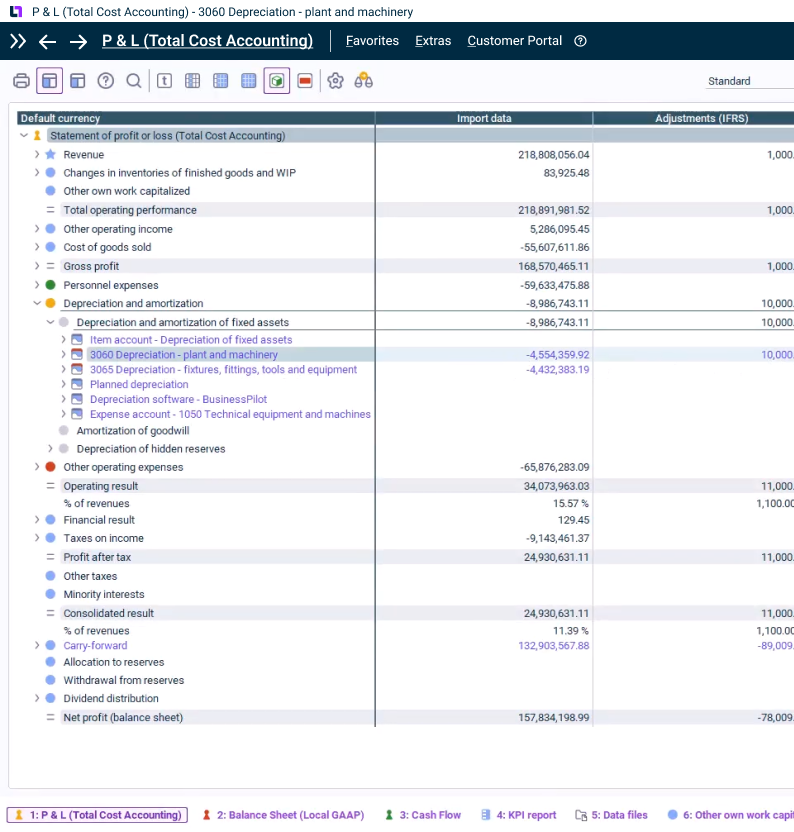Click the boxed letter 't' toolbar icon
The height and width of the screenshot is (832, 794).
(x=165, y=81)
